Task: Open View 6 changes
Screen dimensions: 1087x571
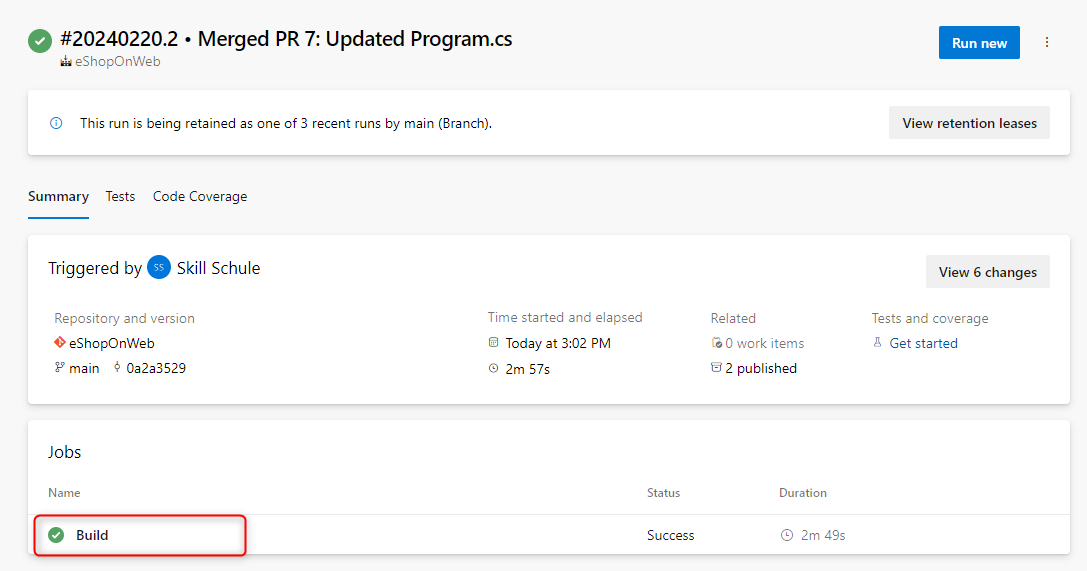Action: coord(987,272)
